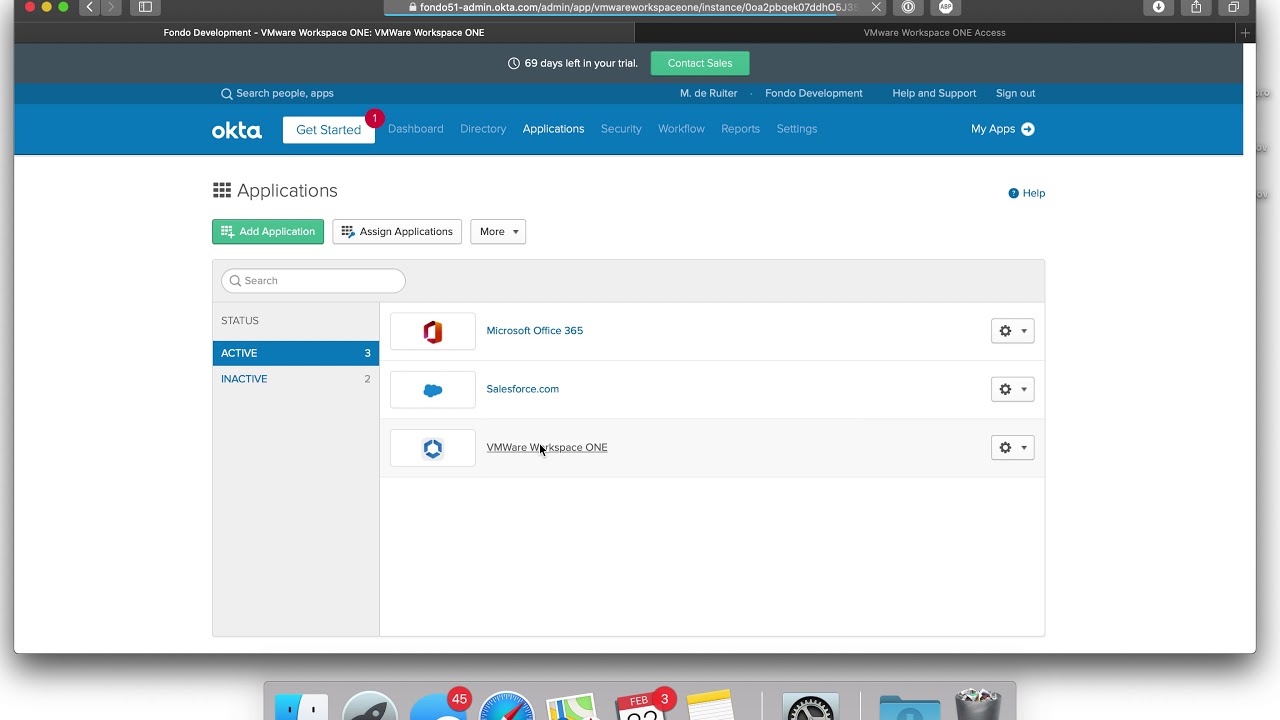This screenshot has height=720, width=1280.
Task: Click Safari back navigation arrow
Action: pos(90,7)
